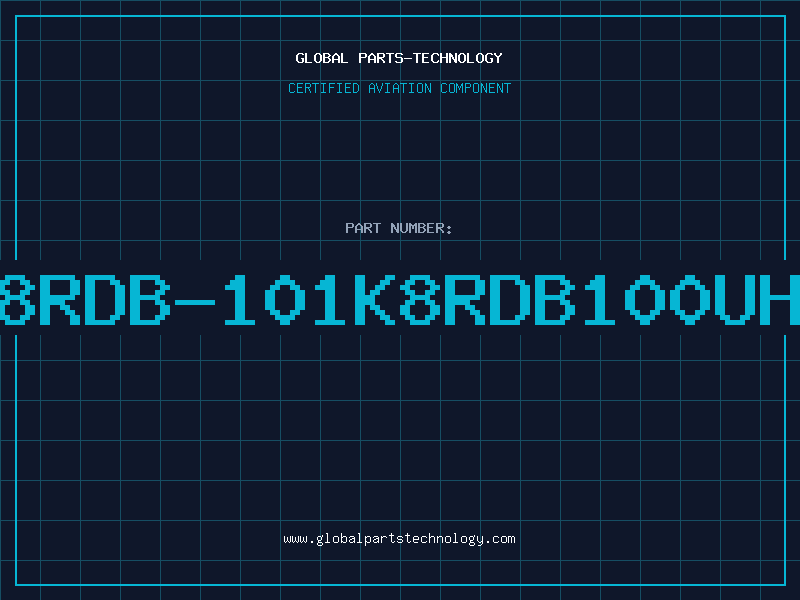Open the www.globalpartstechnology.com website link

point(399,539)
